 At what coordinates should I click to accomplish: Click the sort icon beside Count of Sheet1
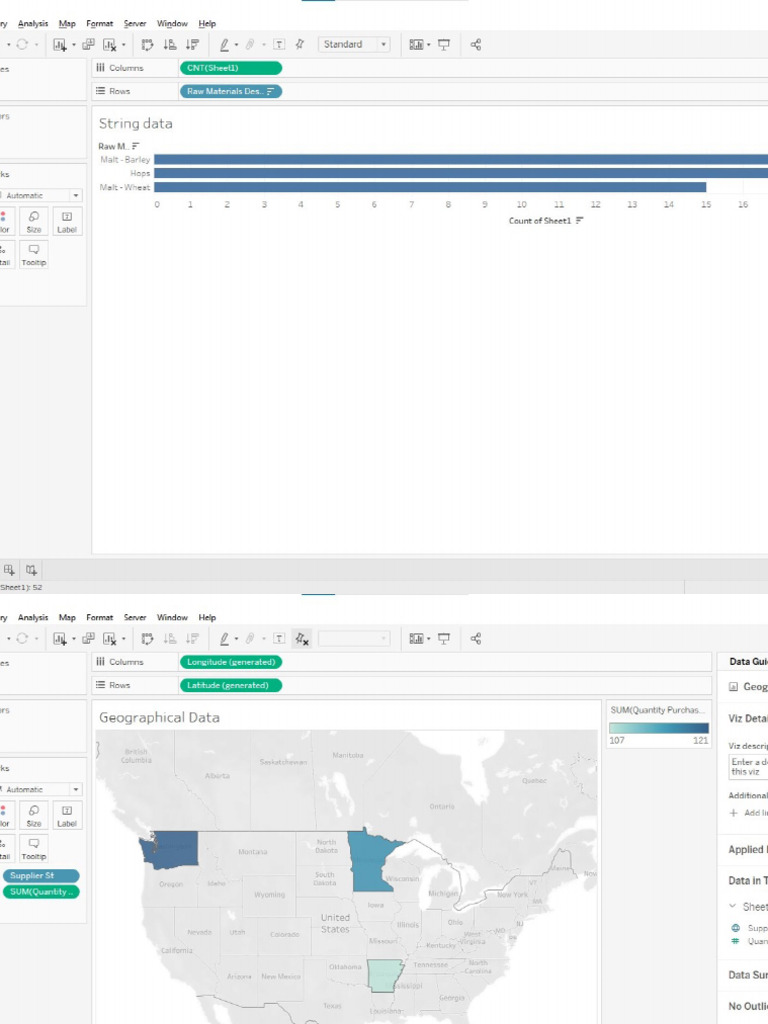[x=579, y=221]
